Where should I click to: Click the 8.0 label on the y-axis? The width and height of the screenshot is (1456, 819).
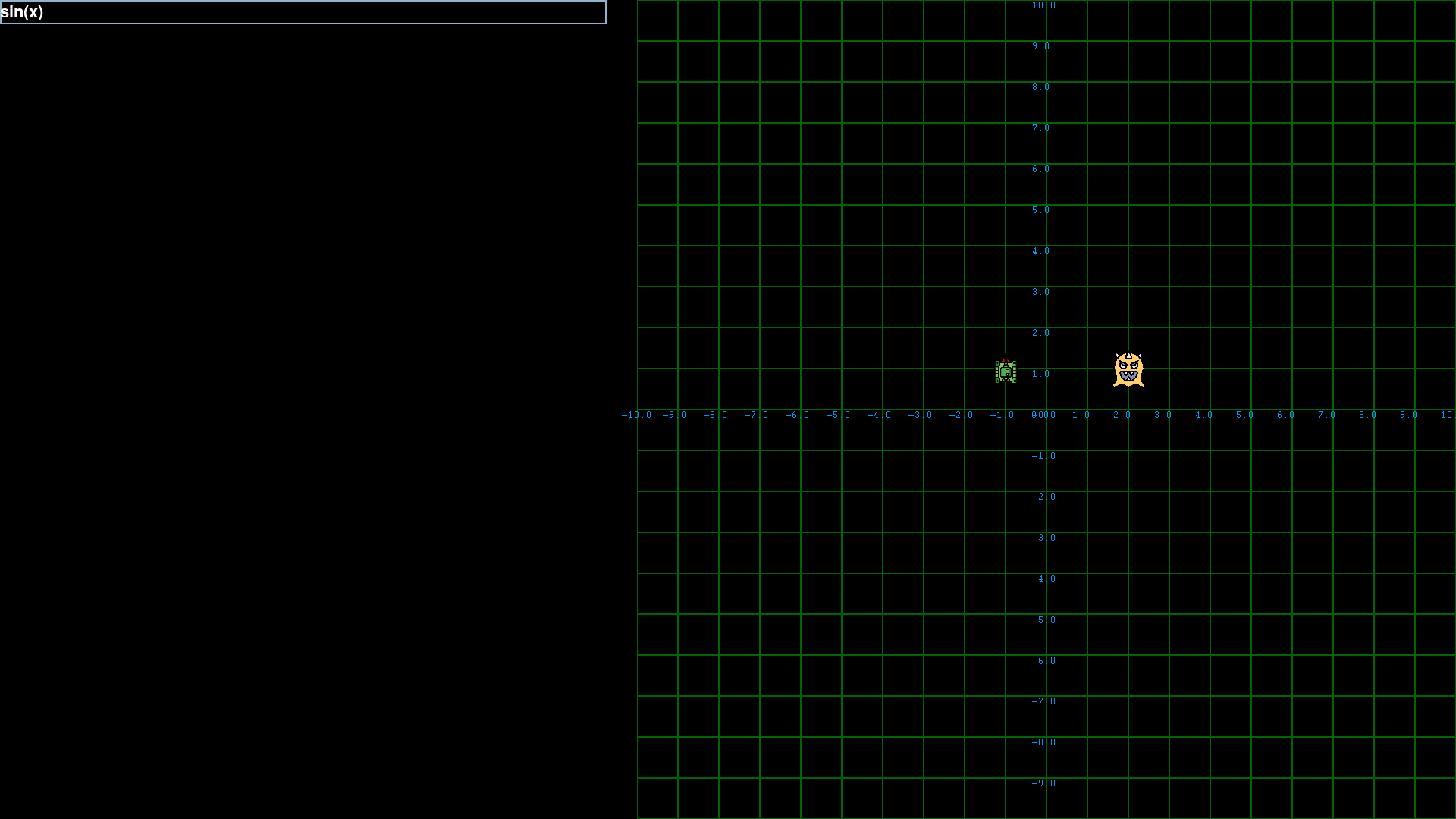point(1040,87)
